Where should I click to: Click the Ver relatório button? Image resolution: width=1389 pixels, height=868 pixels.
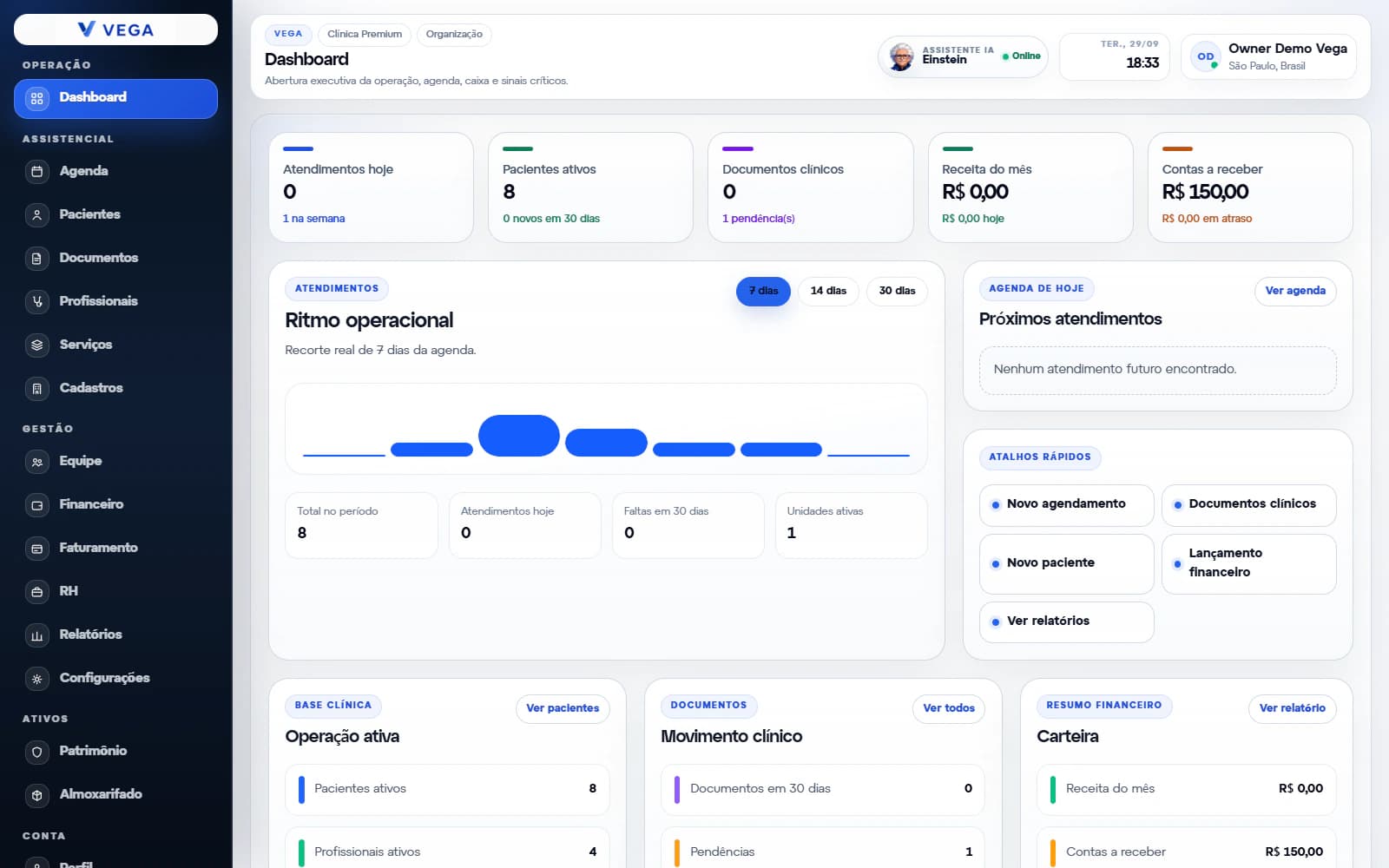pos(1293,708)
